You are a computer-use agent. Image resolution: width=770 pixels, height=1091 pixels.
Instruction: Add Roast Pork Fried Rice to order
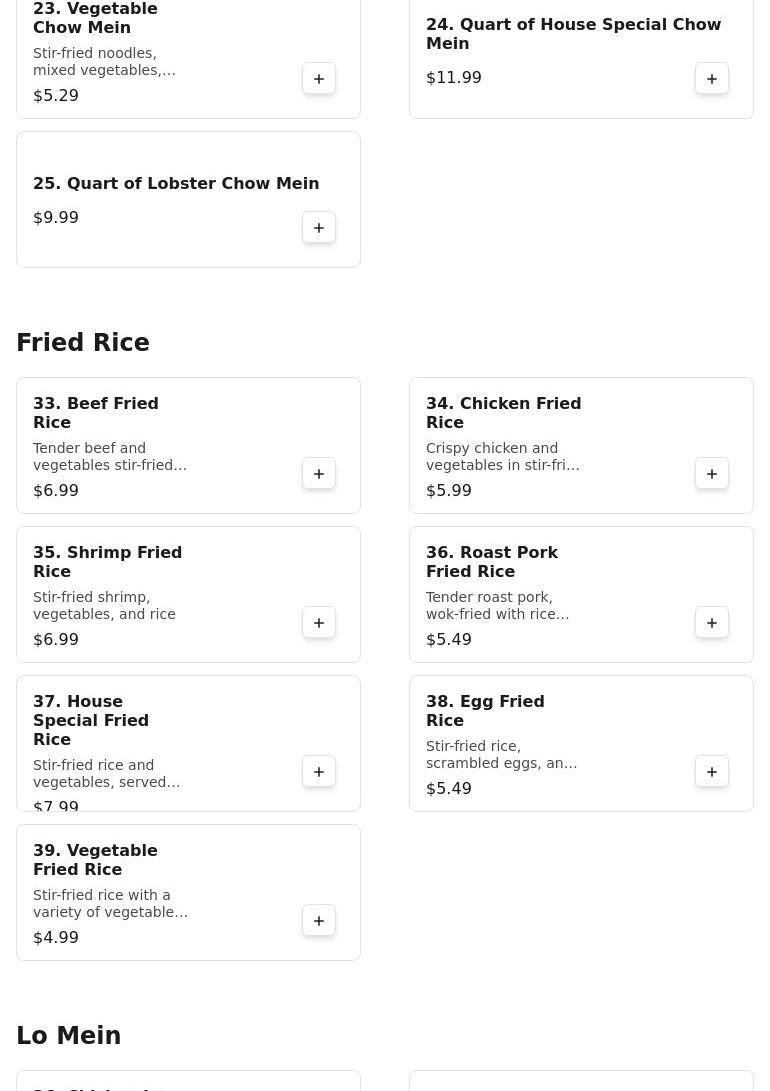pyautogui.click(x=712, y=623)
